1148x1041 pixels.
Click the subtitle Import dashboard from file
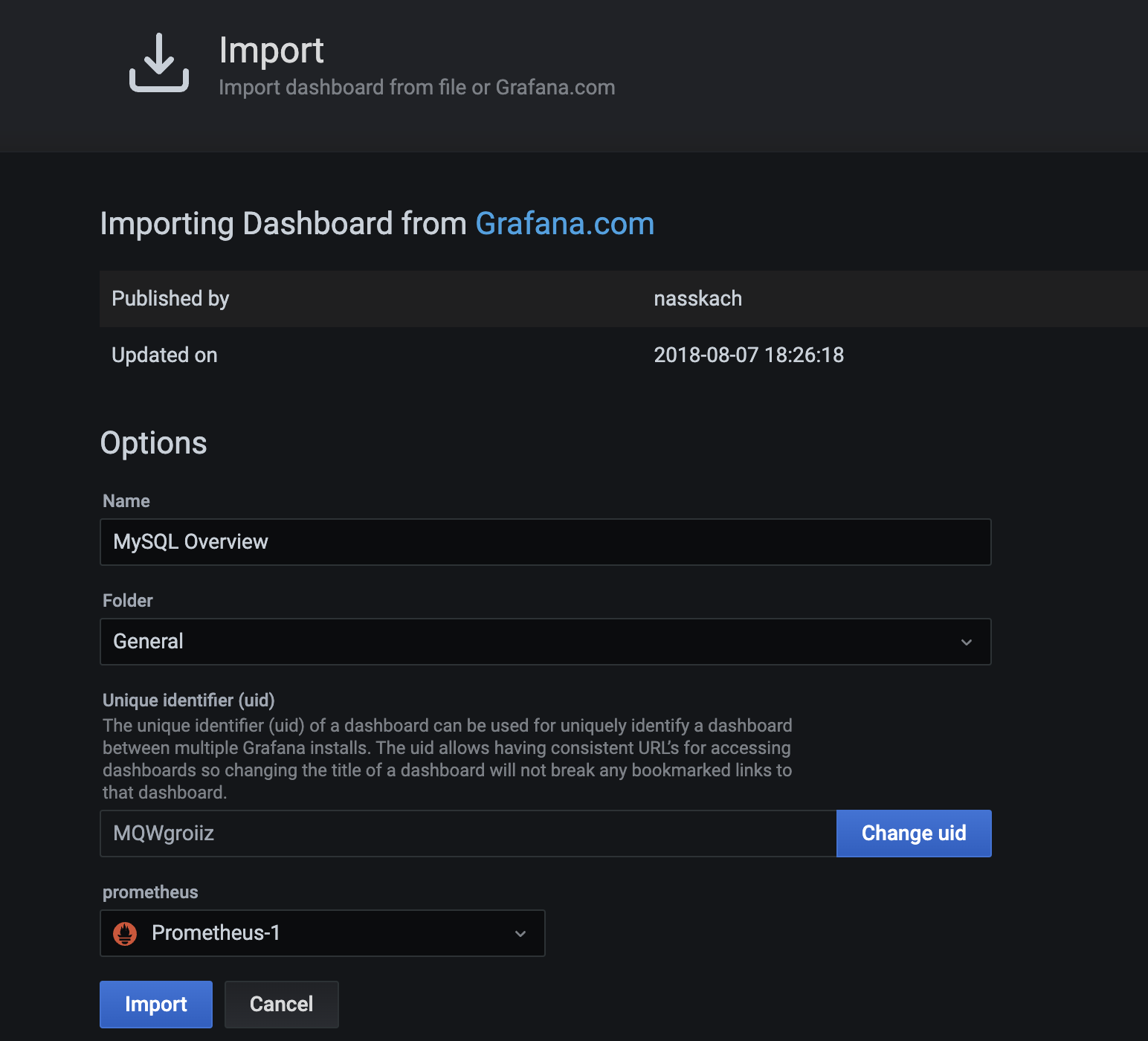[417, 88]
